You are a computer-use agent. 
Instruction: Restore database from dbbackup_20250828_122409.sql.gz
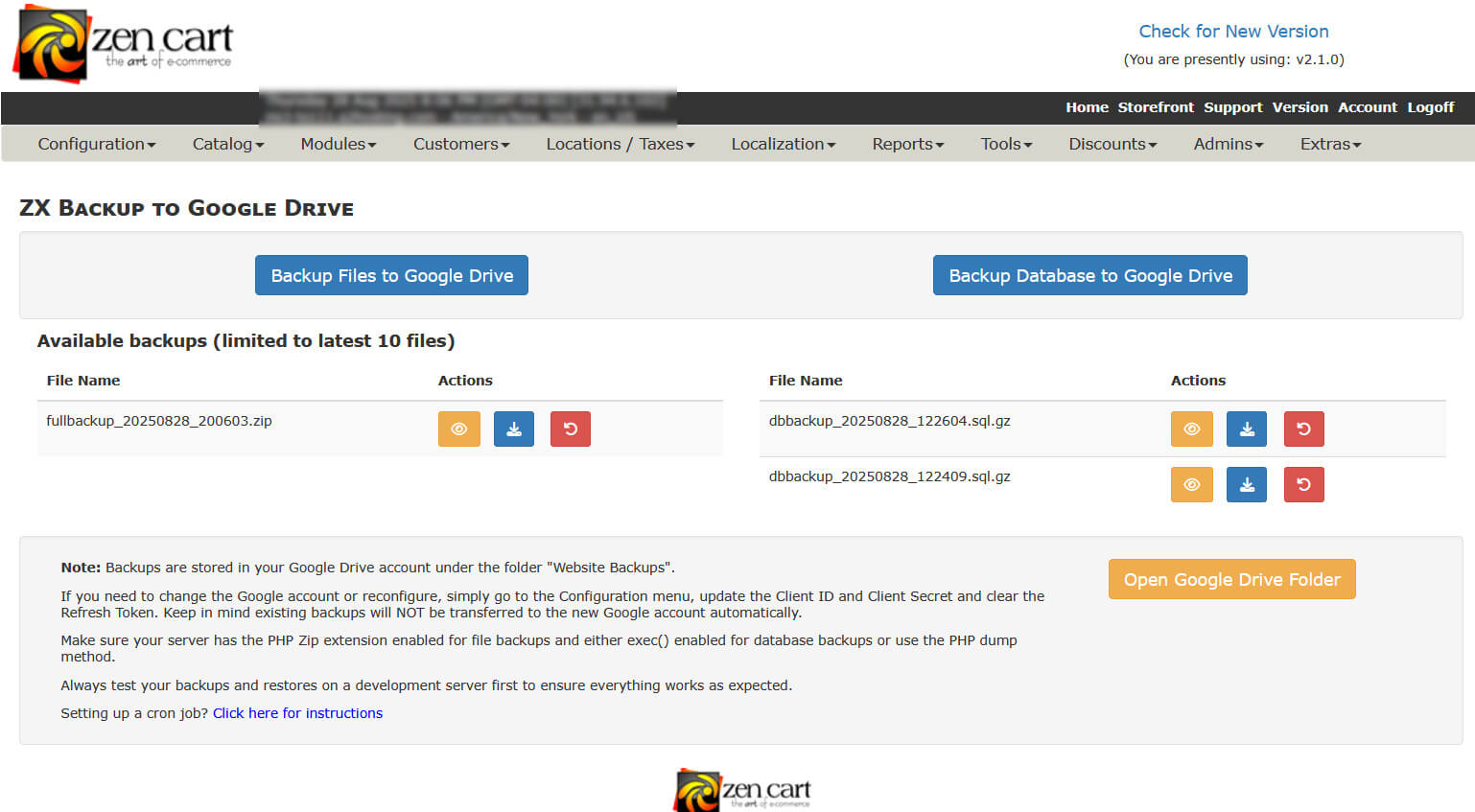tap(1303, 484)
